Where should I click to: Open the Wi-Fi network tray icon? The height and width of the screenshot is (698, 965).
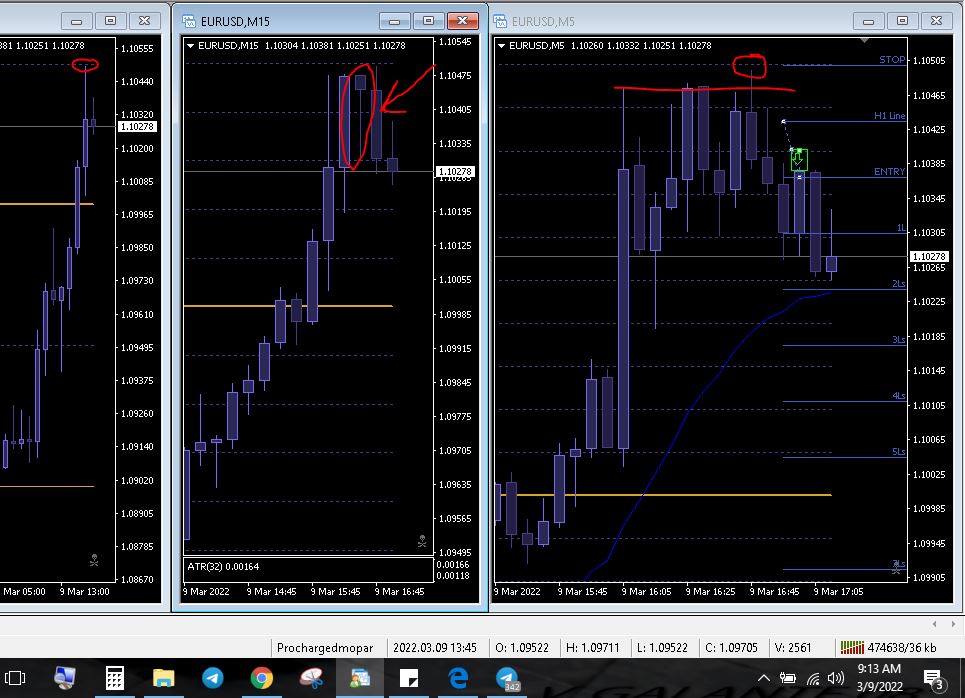pos(813,678)
